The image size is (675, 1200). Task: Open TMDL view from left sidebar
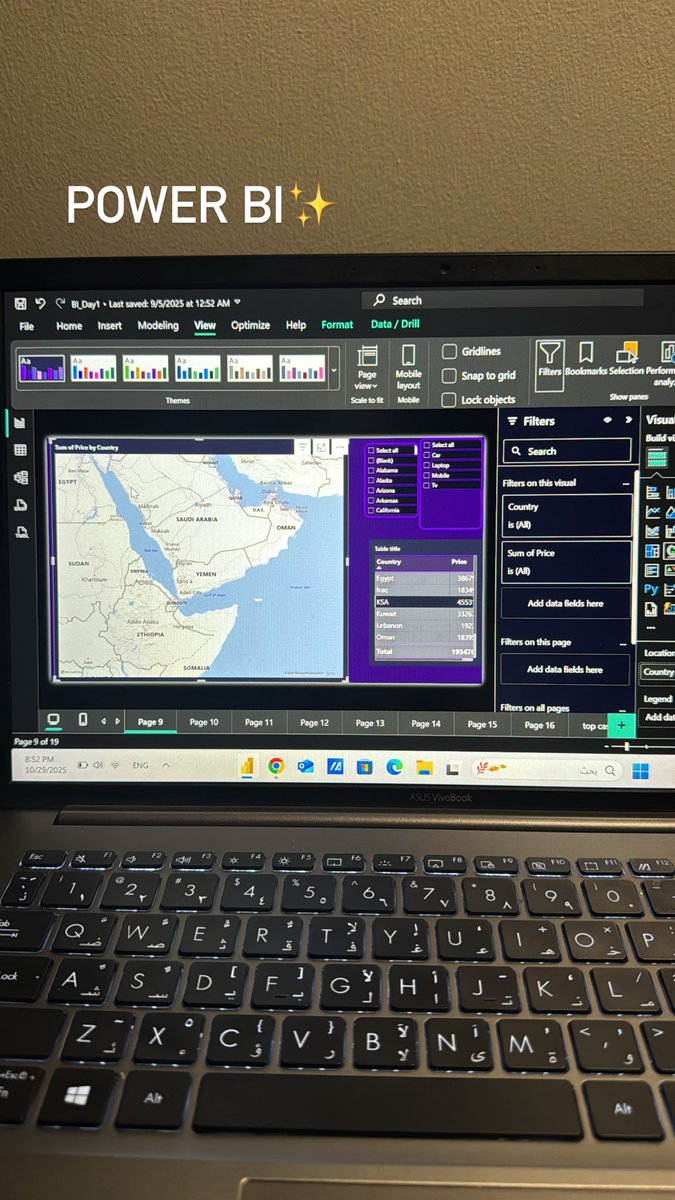click(x=20, y=533)
